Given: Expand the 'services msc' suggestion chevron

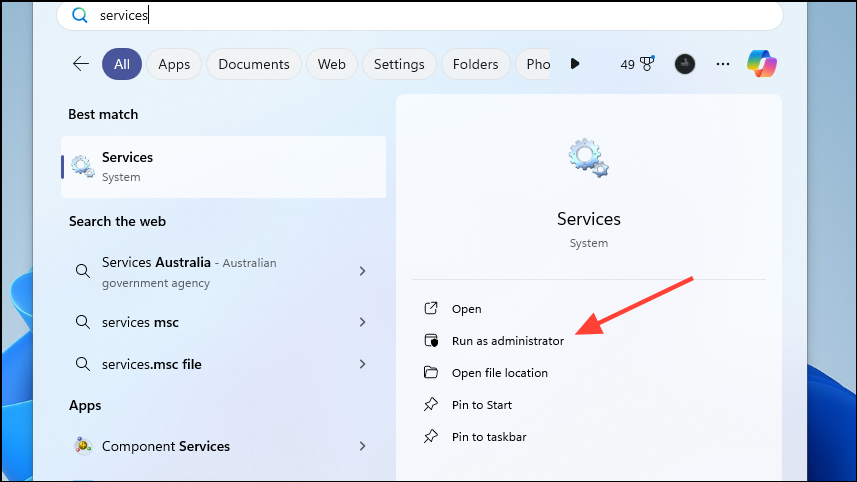Looking at the screenshot, I should (x=362, y=322).
